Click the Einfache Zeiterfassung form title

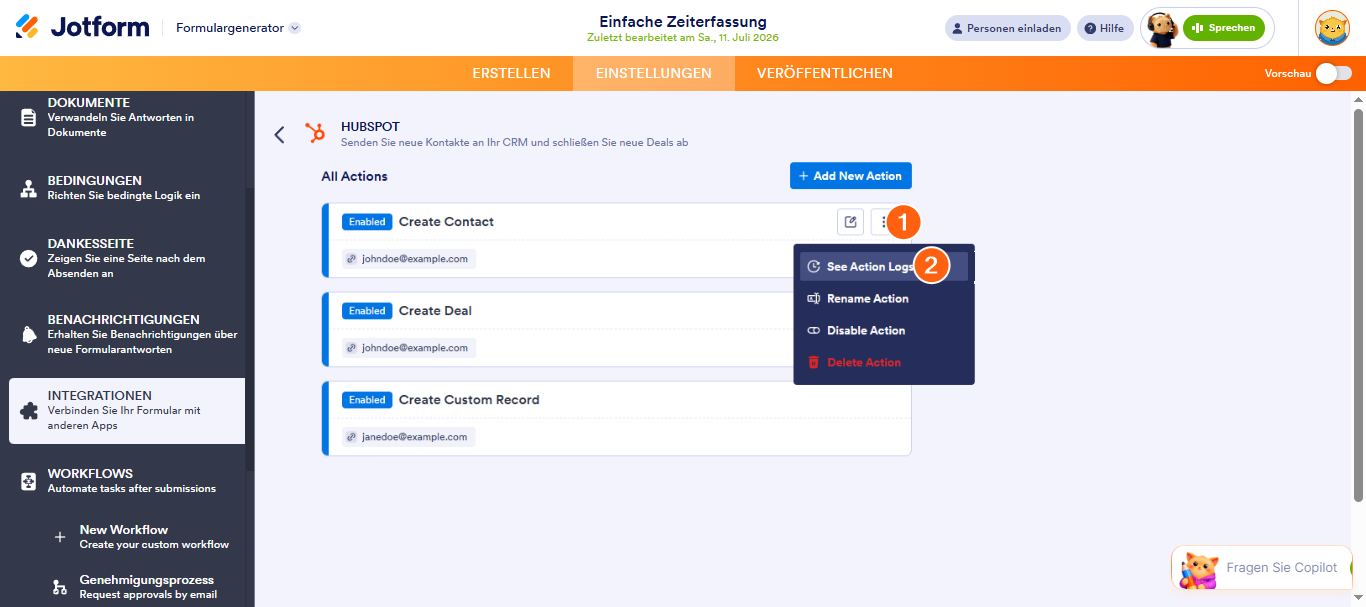[x=683, y=21]
